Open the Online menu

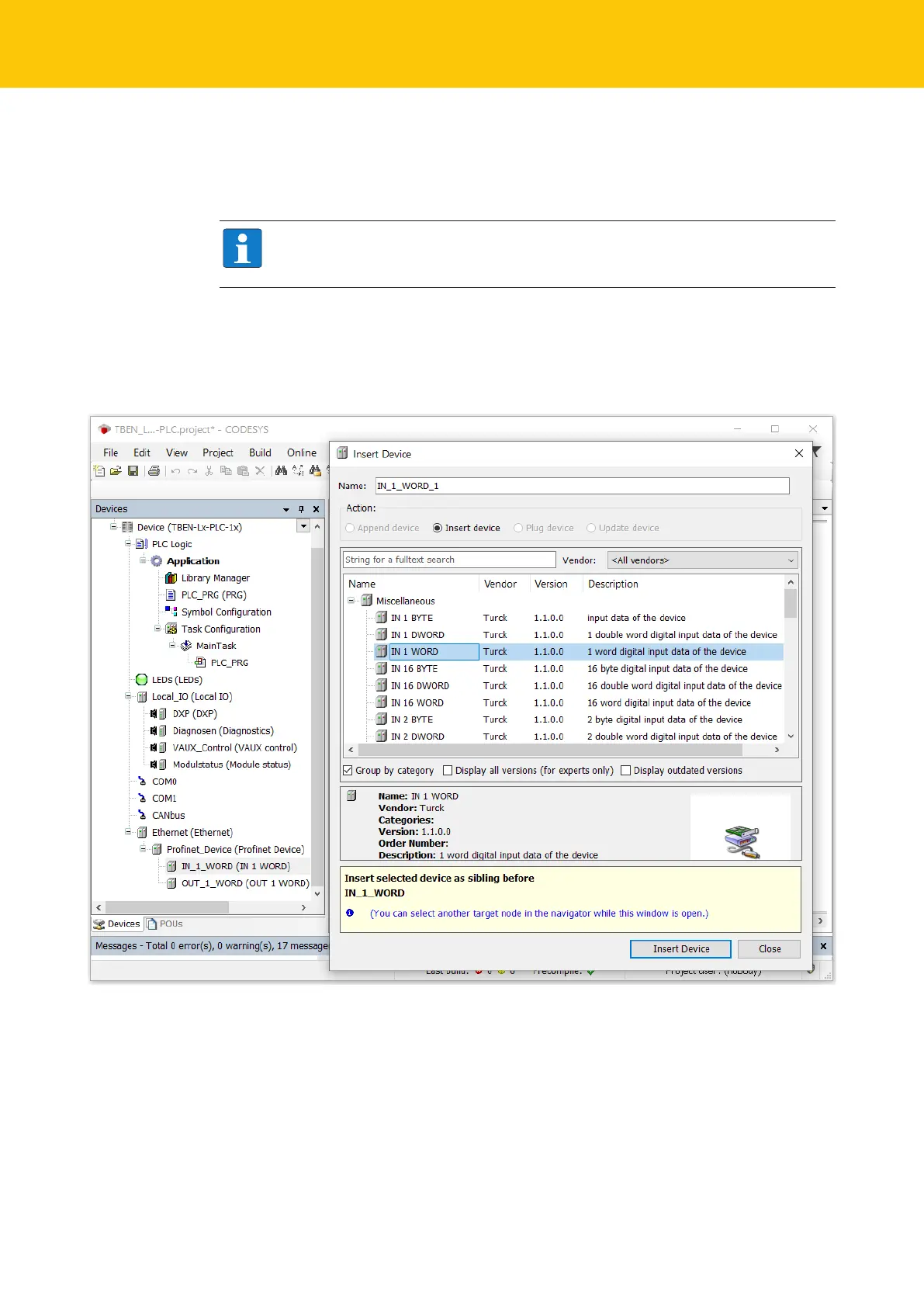pyautogui.click(x=302, y=452)
